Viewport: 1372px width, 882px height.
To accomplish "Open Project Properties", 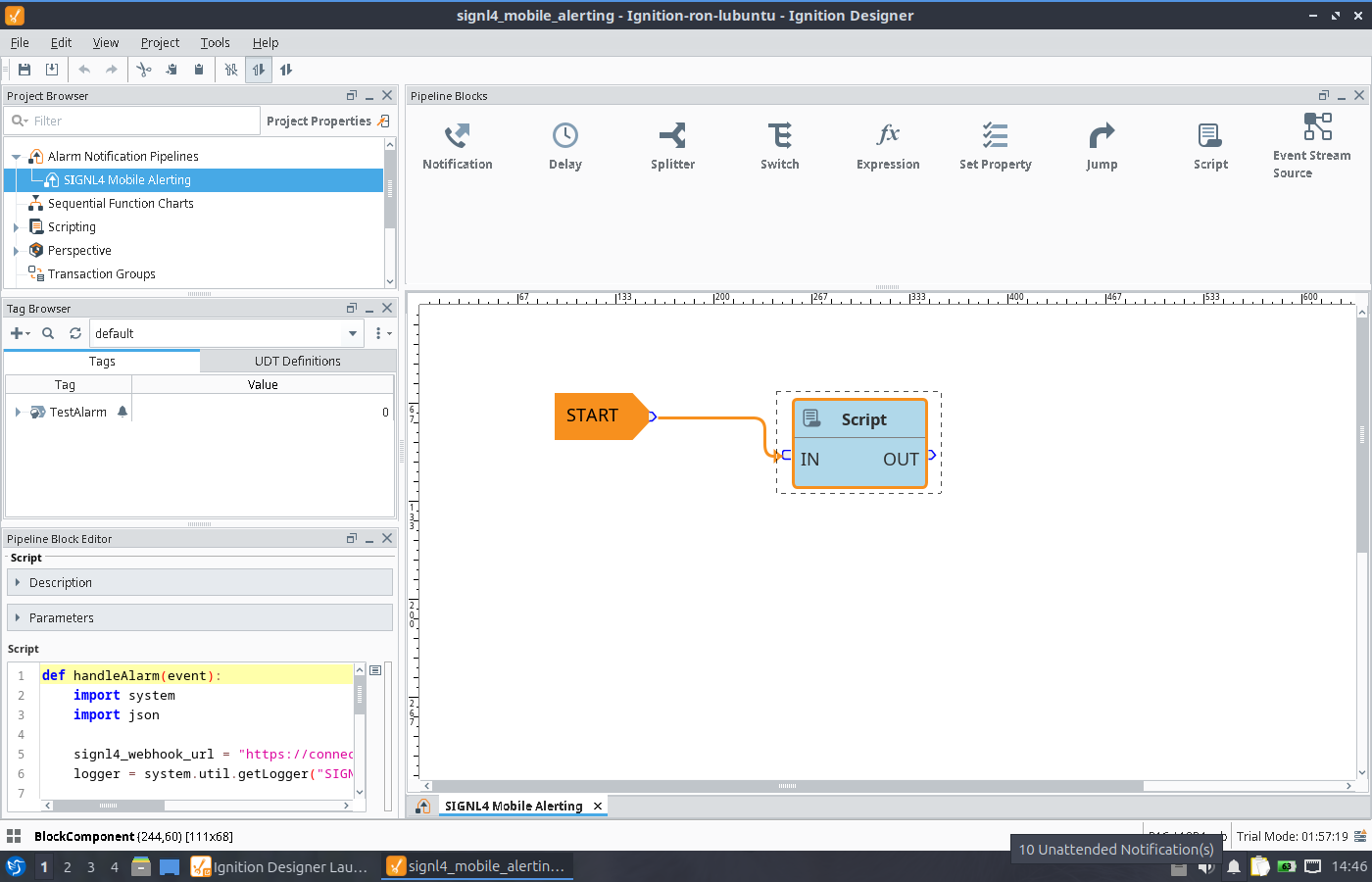I will point(328,122).
